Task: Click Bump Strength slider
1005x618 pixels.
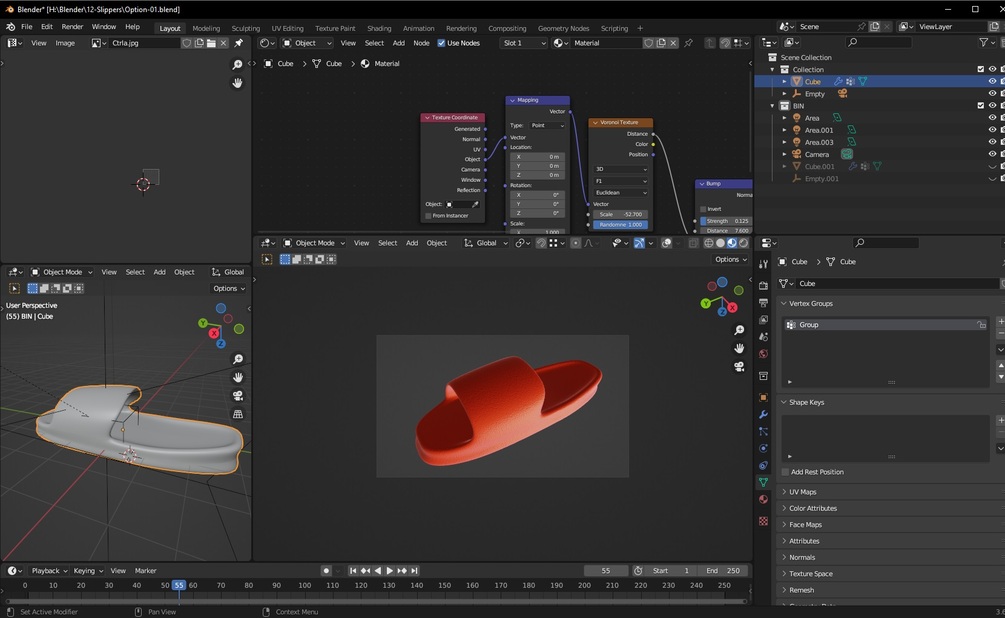Action: pyautogui.click(x=726, y=221)
